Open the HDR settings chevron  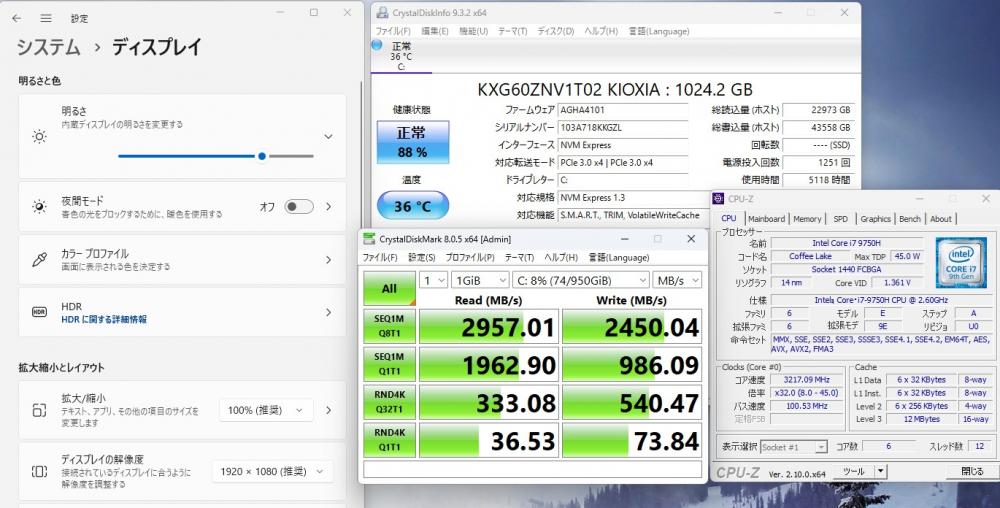[329, 312]
